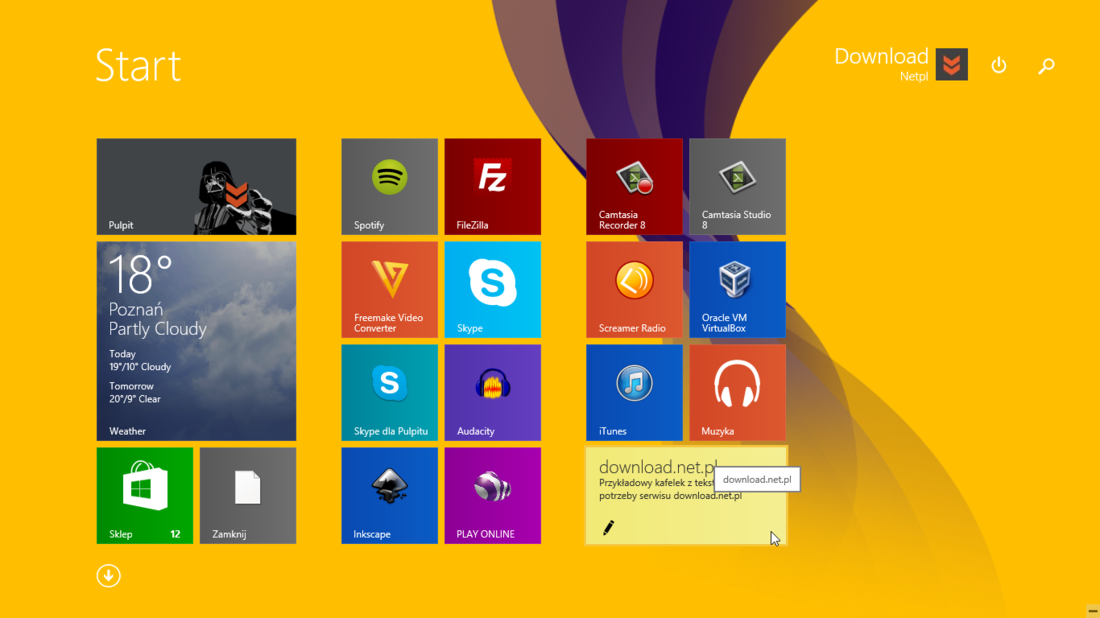Launch Inkscape
Image resolution: width=1100 pixels, height=618 pixels.
(x=389, y=496)
